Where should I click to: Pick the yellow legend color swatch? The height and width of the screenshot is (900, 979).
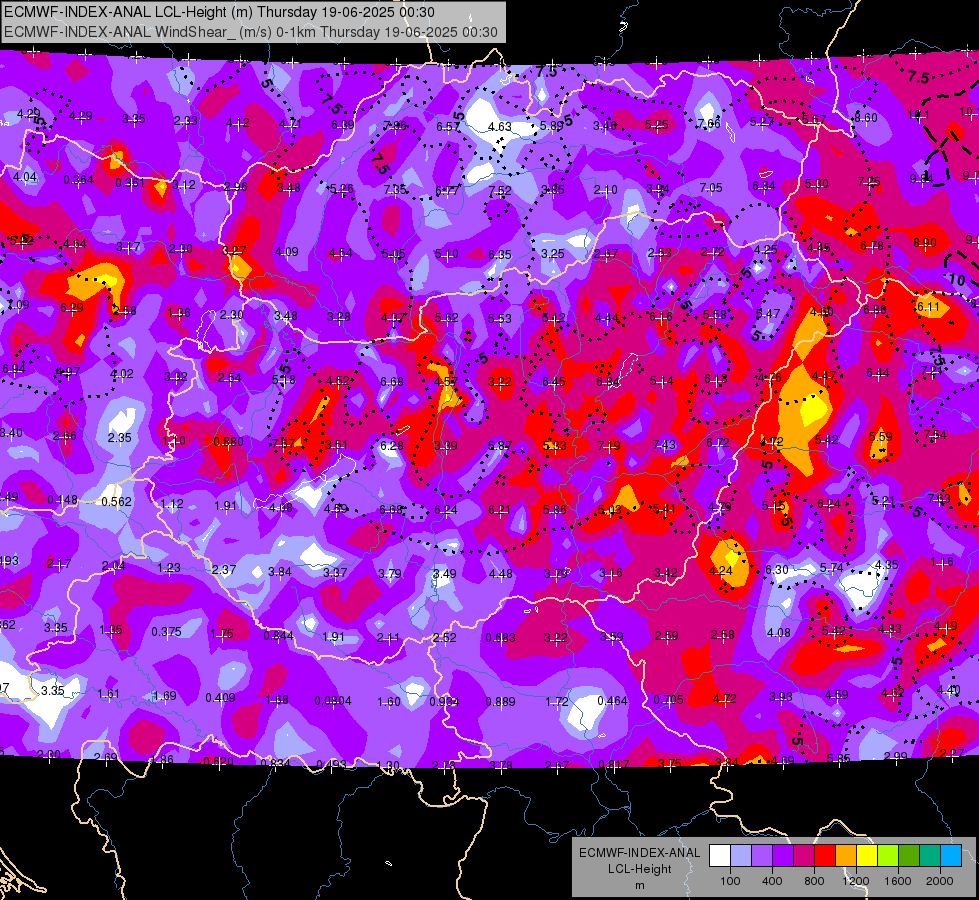click(867, 855)
